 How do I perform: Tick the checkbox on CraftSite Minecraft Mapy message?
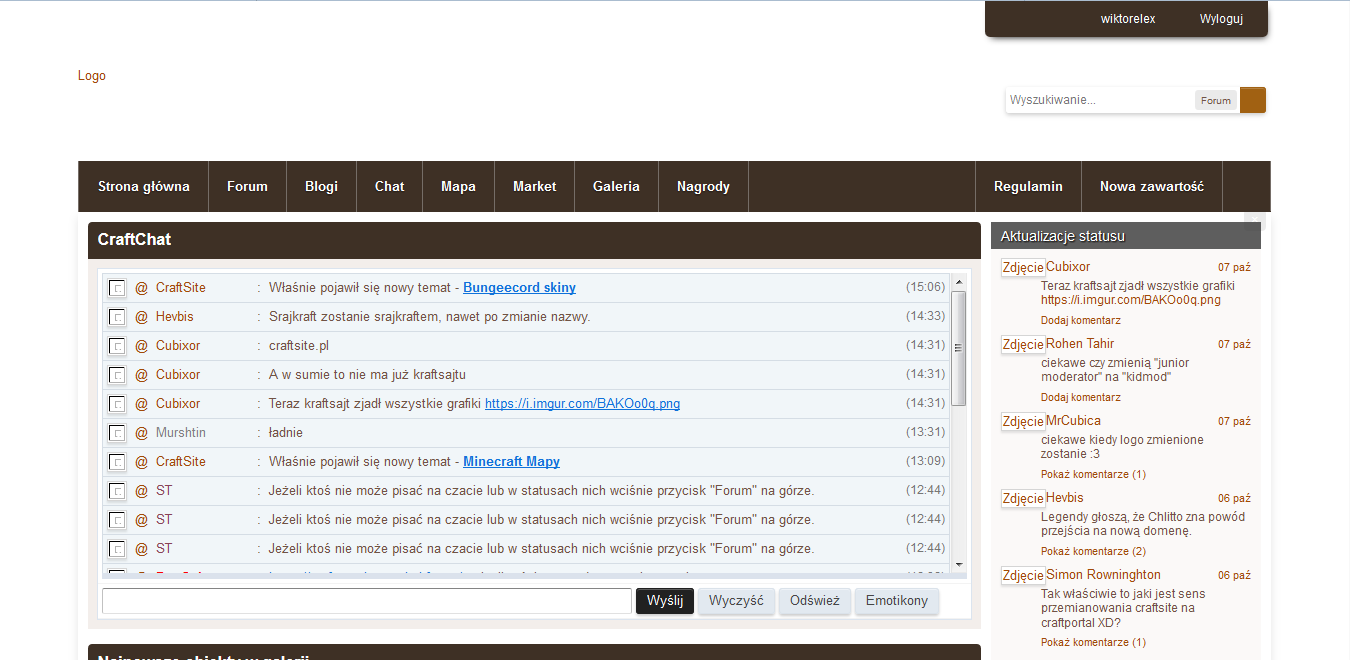click(x=117, y=462)
